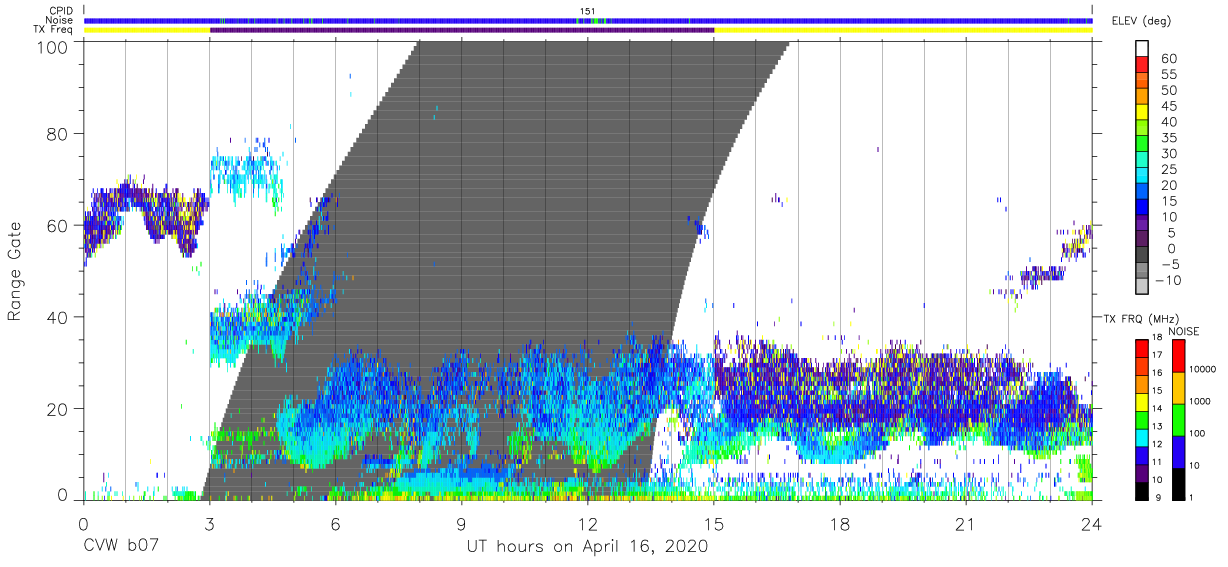Select the yellow swatch in elevation colorbar
1228x567 pixels.
(1142, 112)
